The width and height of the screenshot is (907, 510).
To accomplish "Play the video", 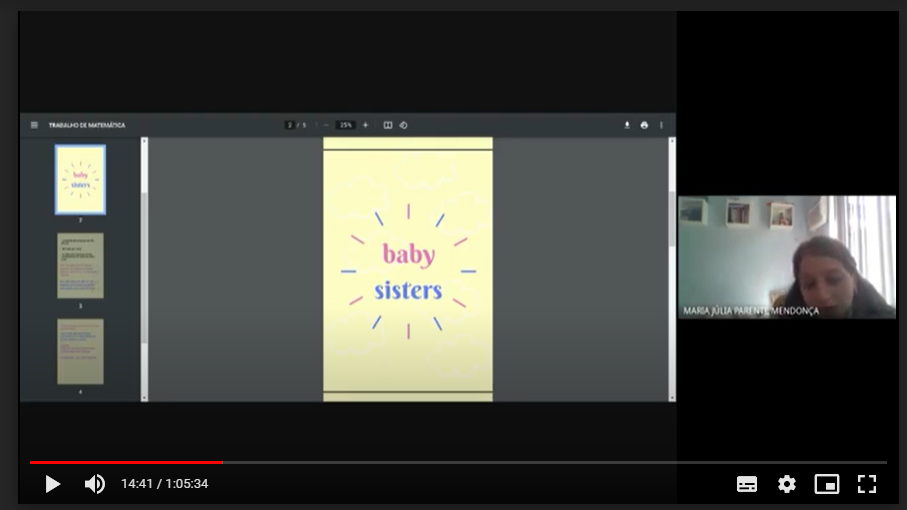I will 53,484.
